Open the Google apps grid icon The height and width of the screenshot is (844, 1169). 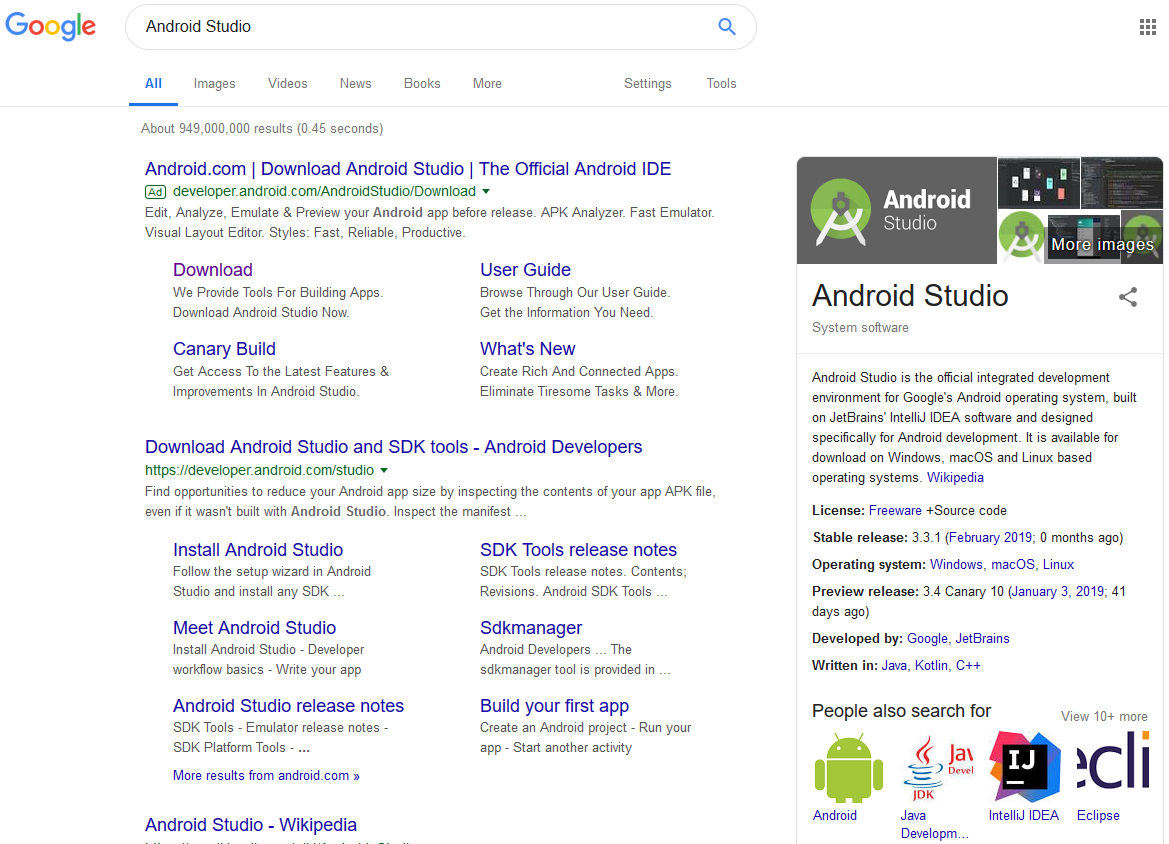coord(1148,27)
